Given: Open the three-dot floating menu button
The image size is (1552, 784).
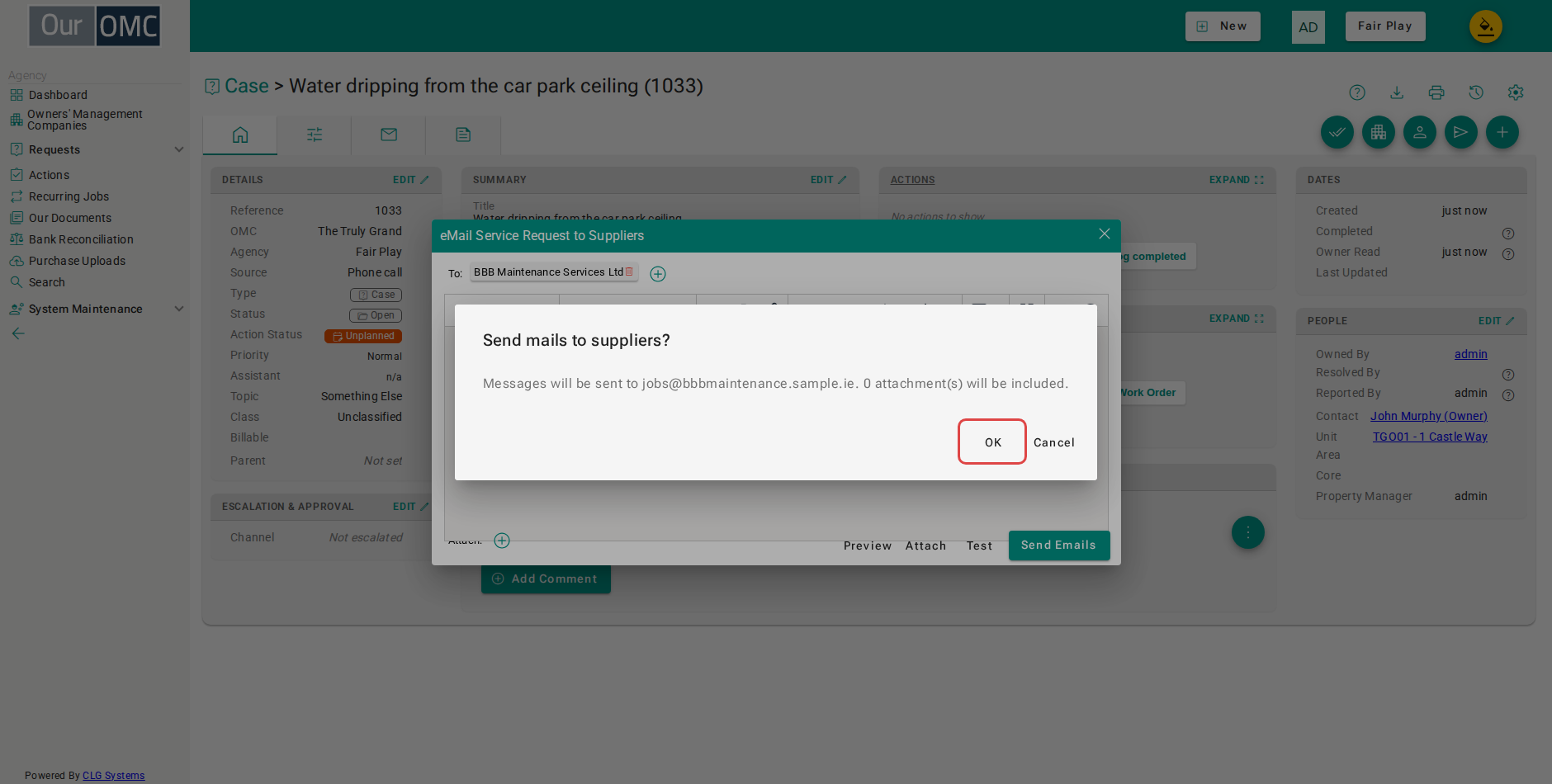Looking at the screenshot, I should tap(1248, 532).
